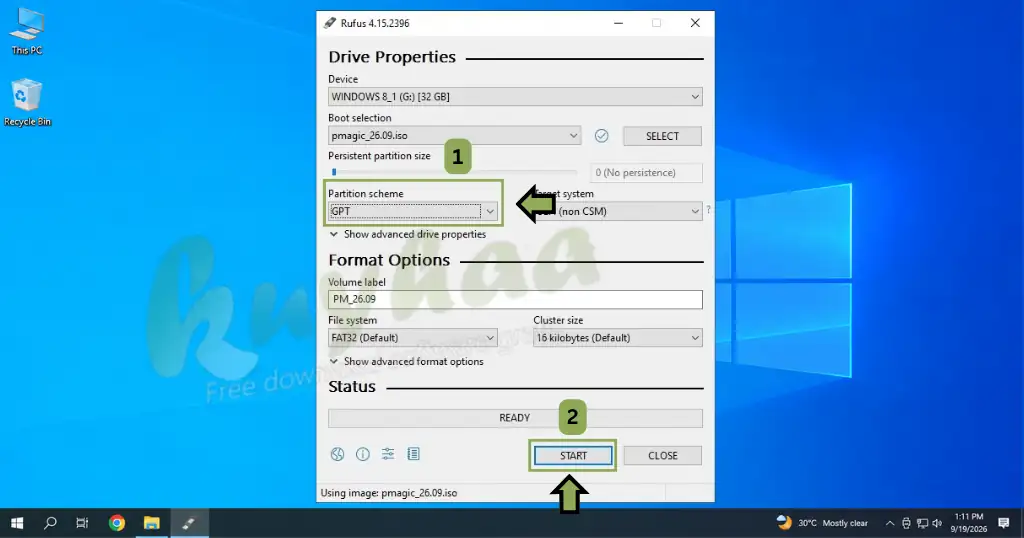The image size is (1024, 538).
Task: Open the notification center icon
Action: coord(1004,523)
